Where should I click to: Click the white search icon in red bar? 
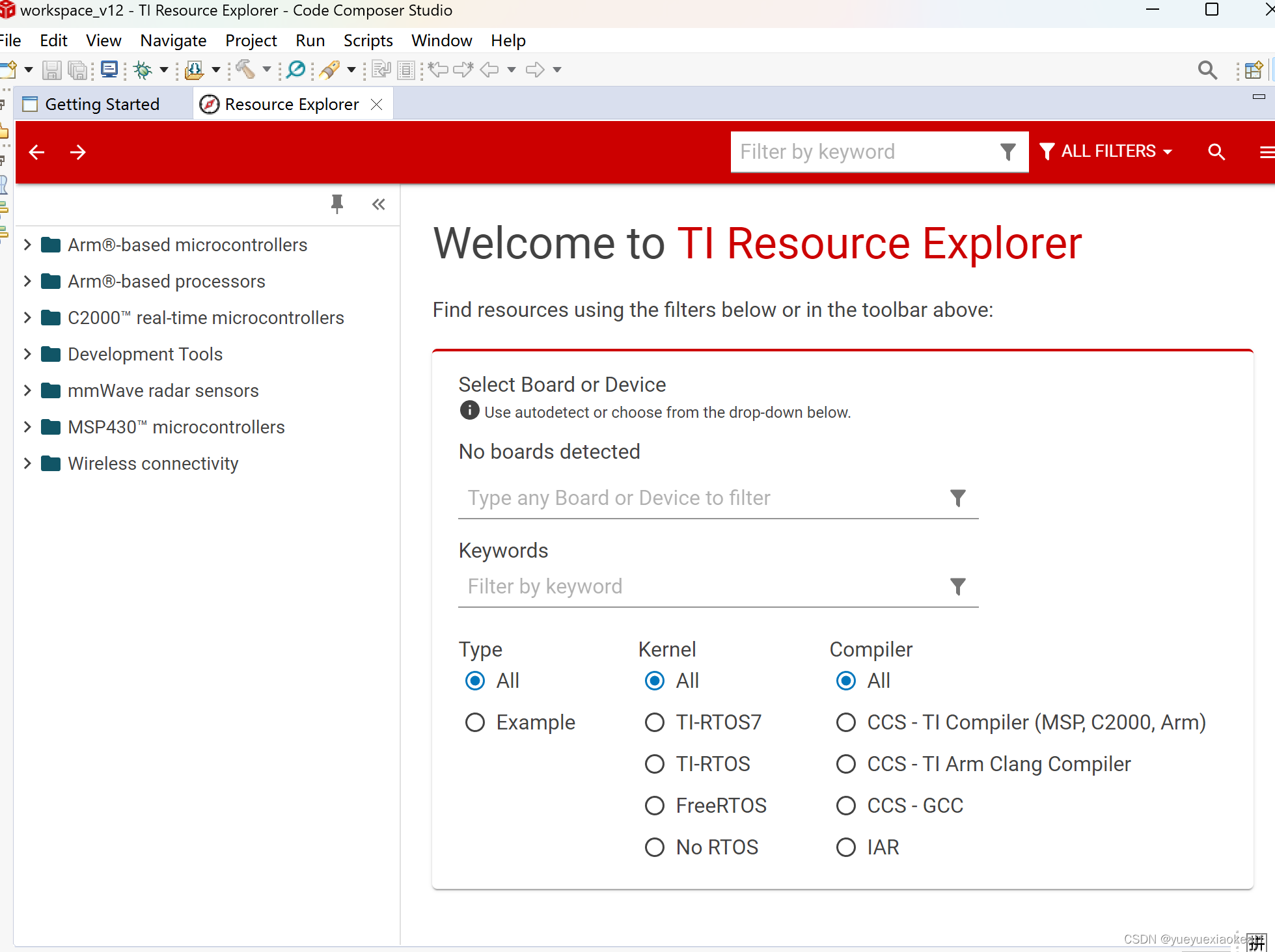(1216, 152)
